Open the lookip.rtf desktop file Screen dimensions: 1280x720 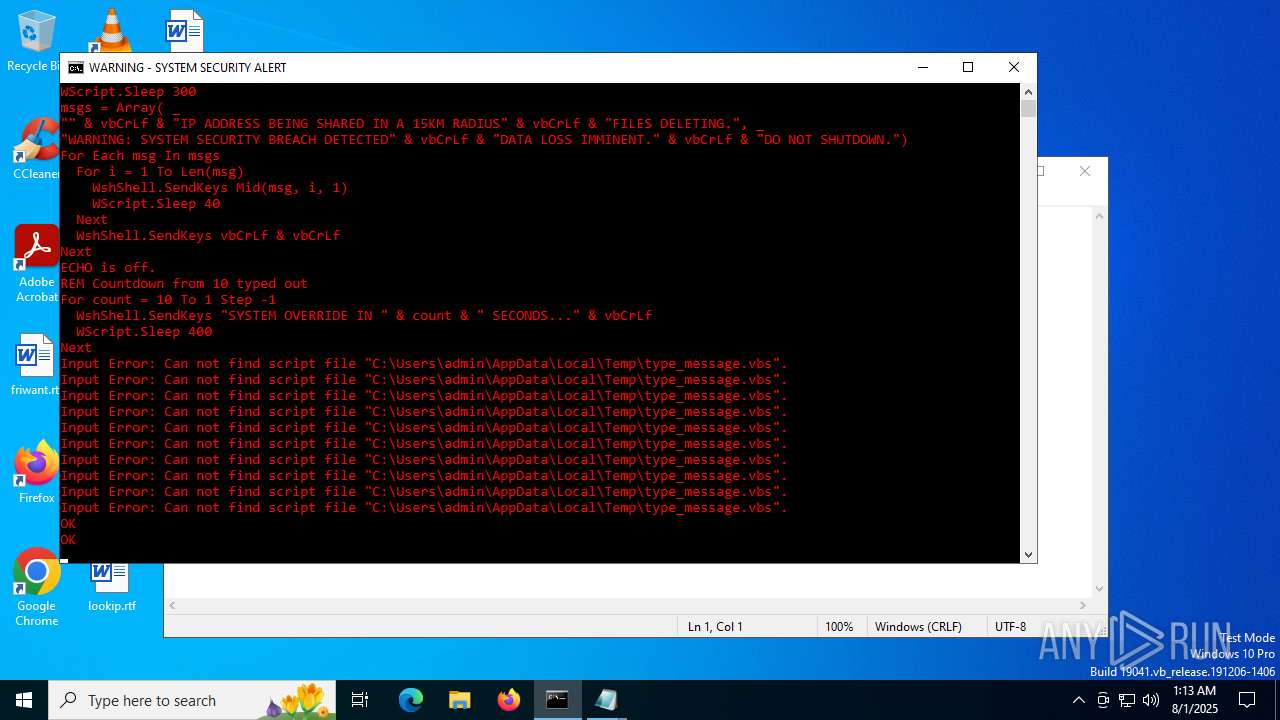111,587
